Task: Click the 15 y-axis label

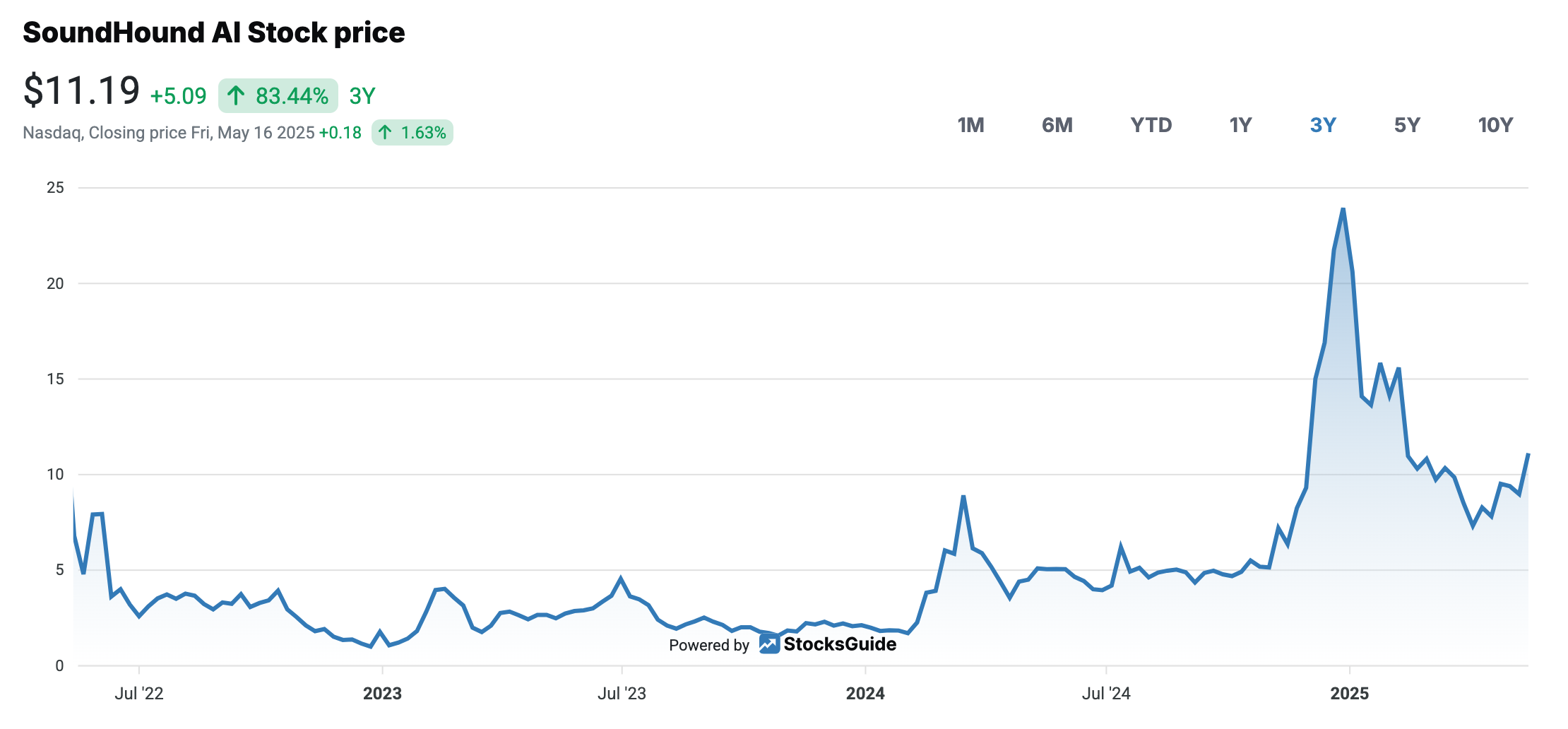Action: [55, 379]
